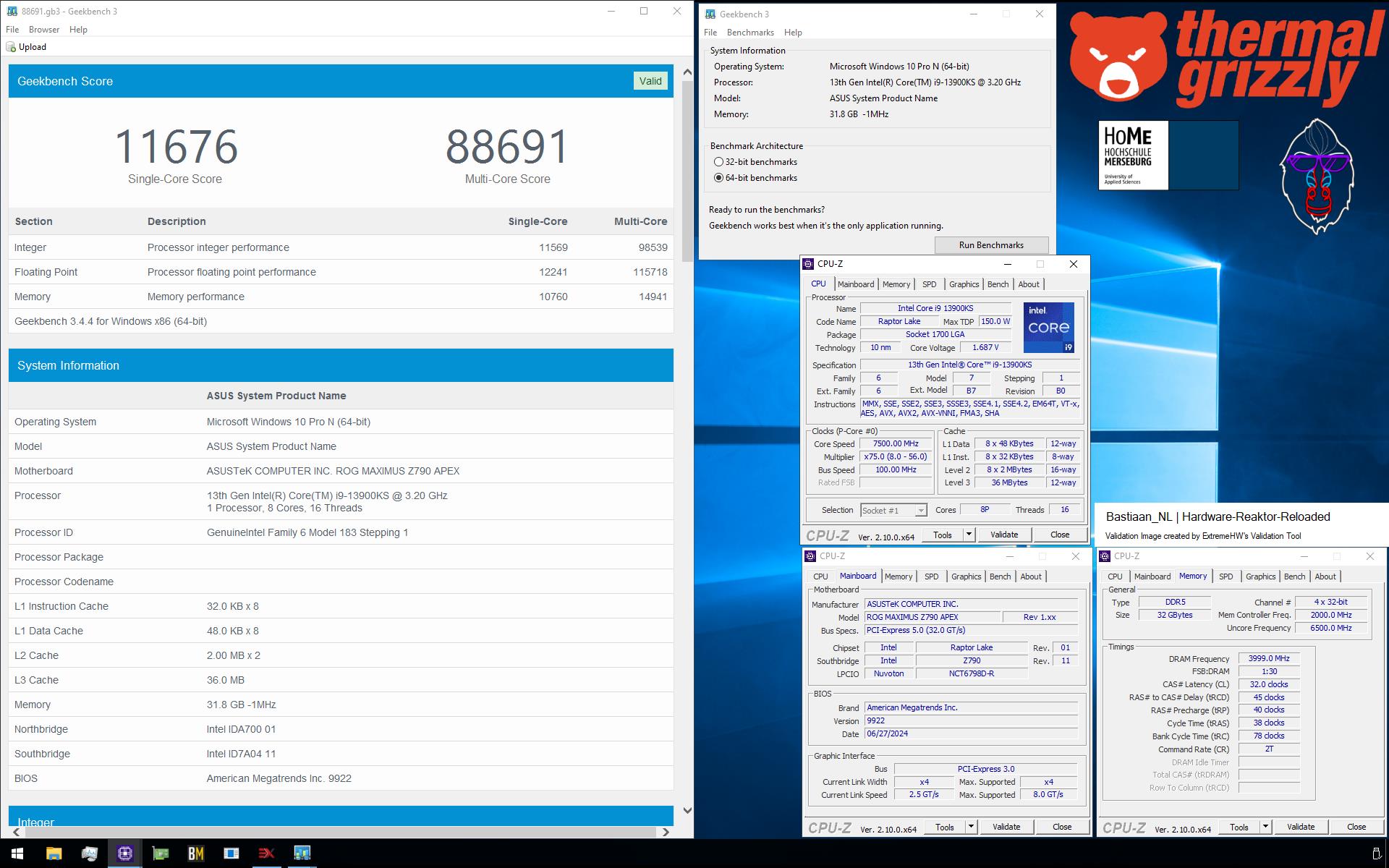Click the scroll-down arrow in Geekbench results
This screenshot has height=868, width=1389.
[687, 811]
